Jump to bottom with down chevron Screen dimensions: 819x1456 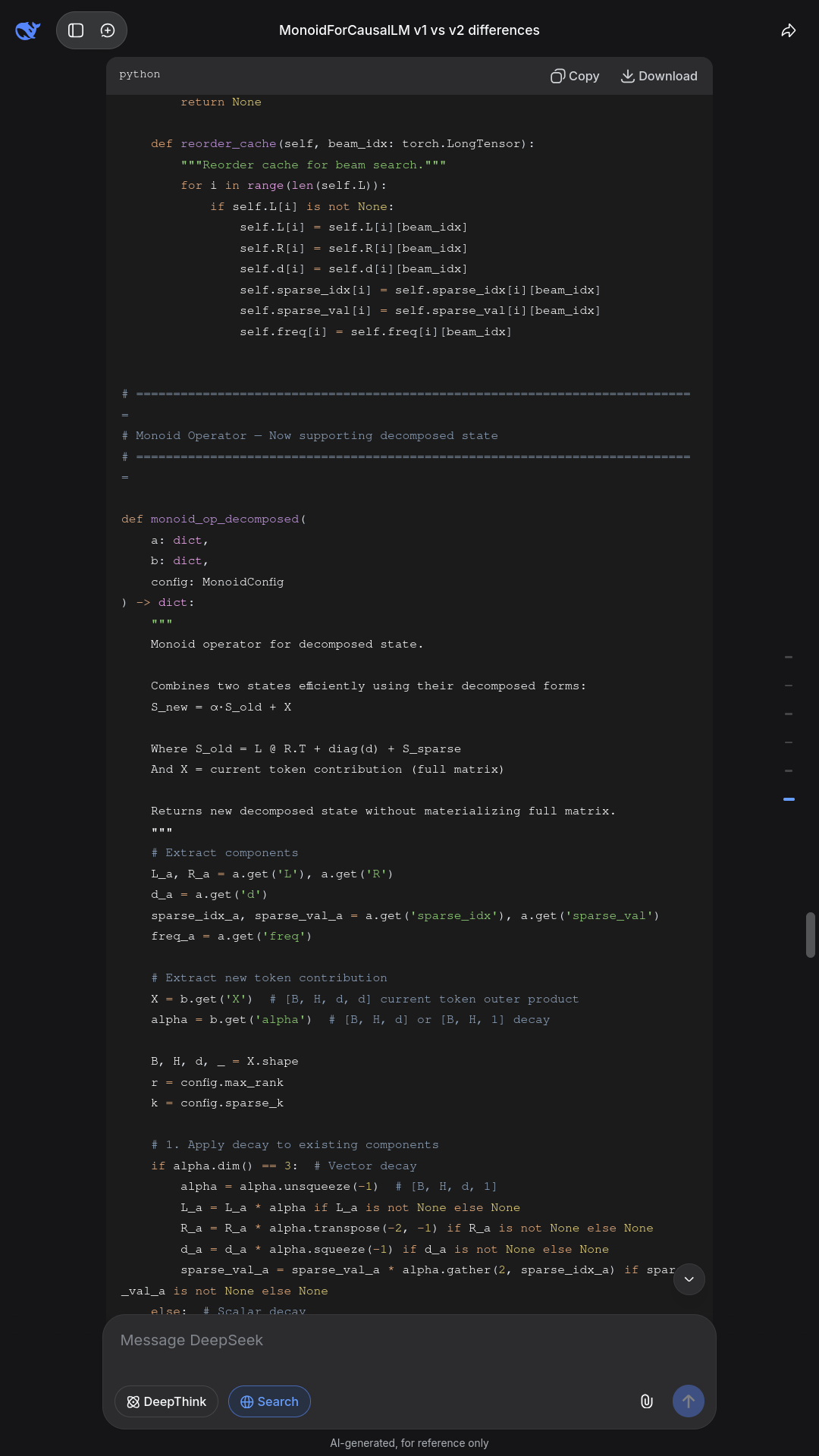tap(689, 1279)
